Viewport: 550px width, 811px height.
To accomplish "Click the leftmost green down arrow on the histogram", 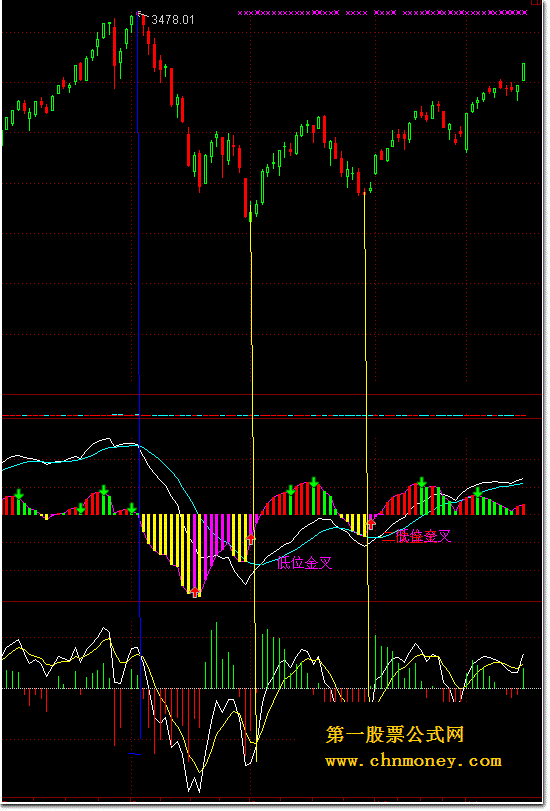I will click(x=19, y=494).
